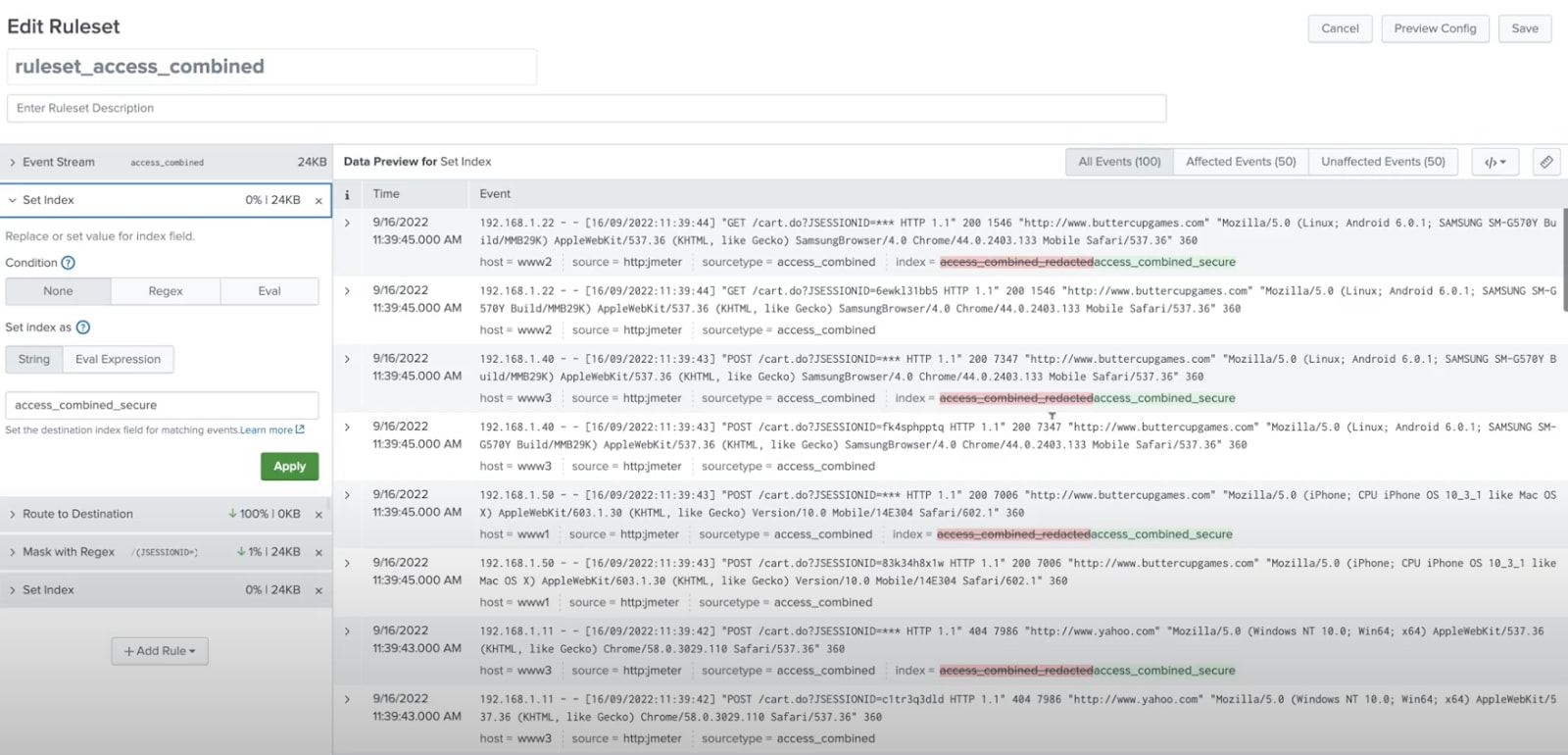Click the green Apply button
The image size is (1568, 755).
[289, 467]
